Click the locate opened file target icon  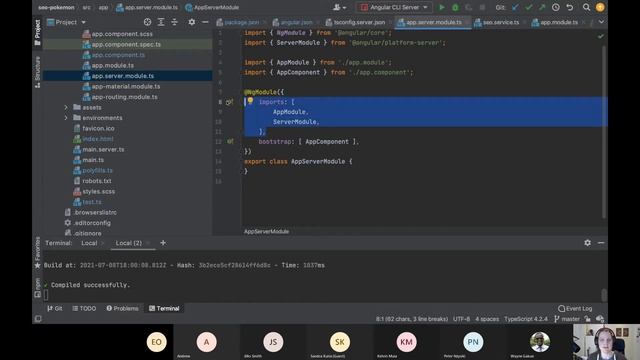pyautogui.click(x=147, y=22)
